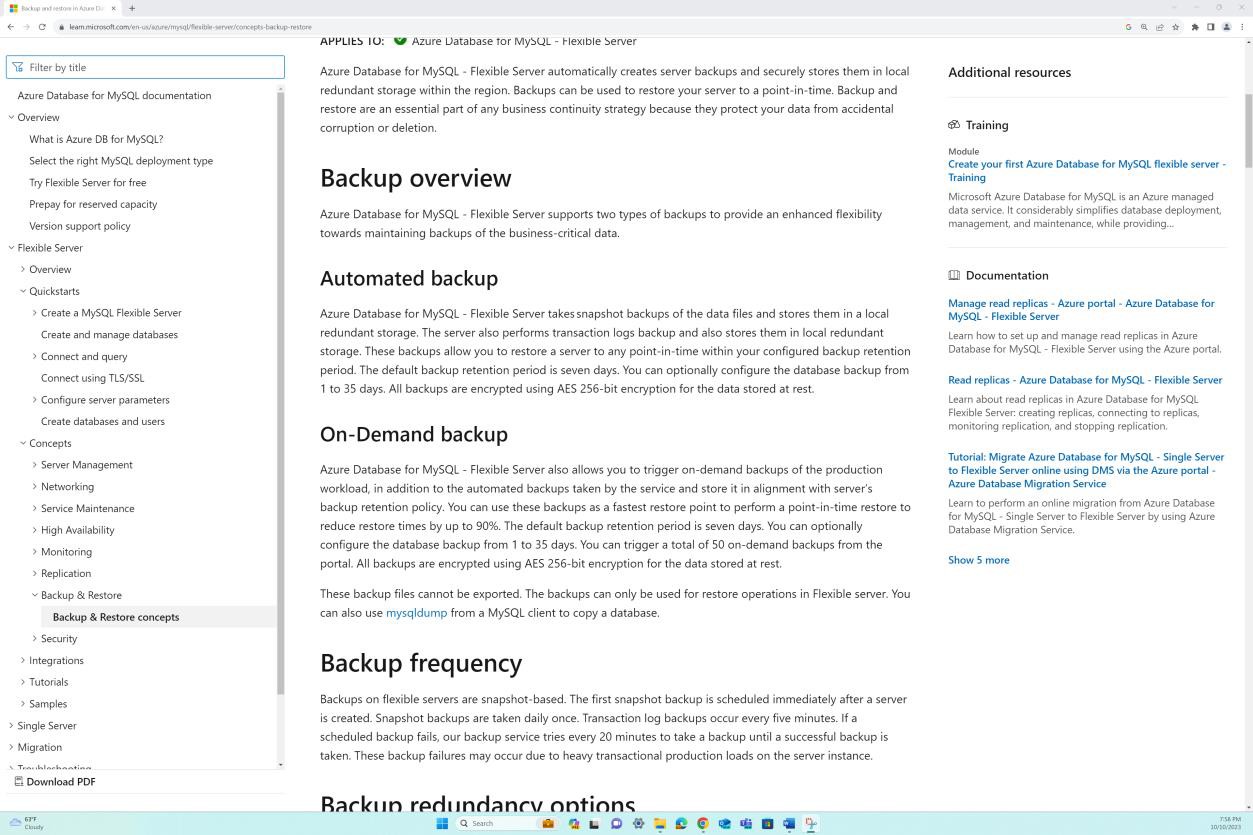Viewport: 1253px width, 835px height.
Task: Select the Backup and restore browser tab
Action: pos(60,6)
